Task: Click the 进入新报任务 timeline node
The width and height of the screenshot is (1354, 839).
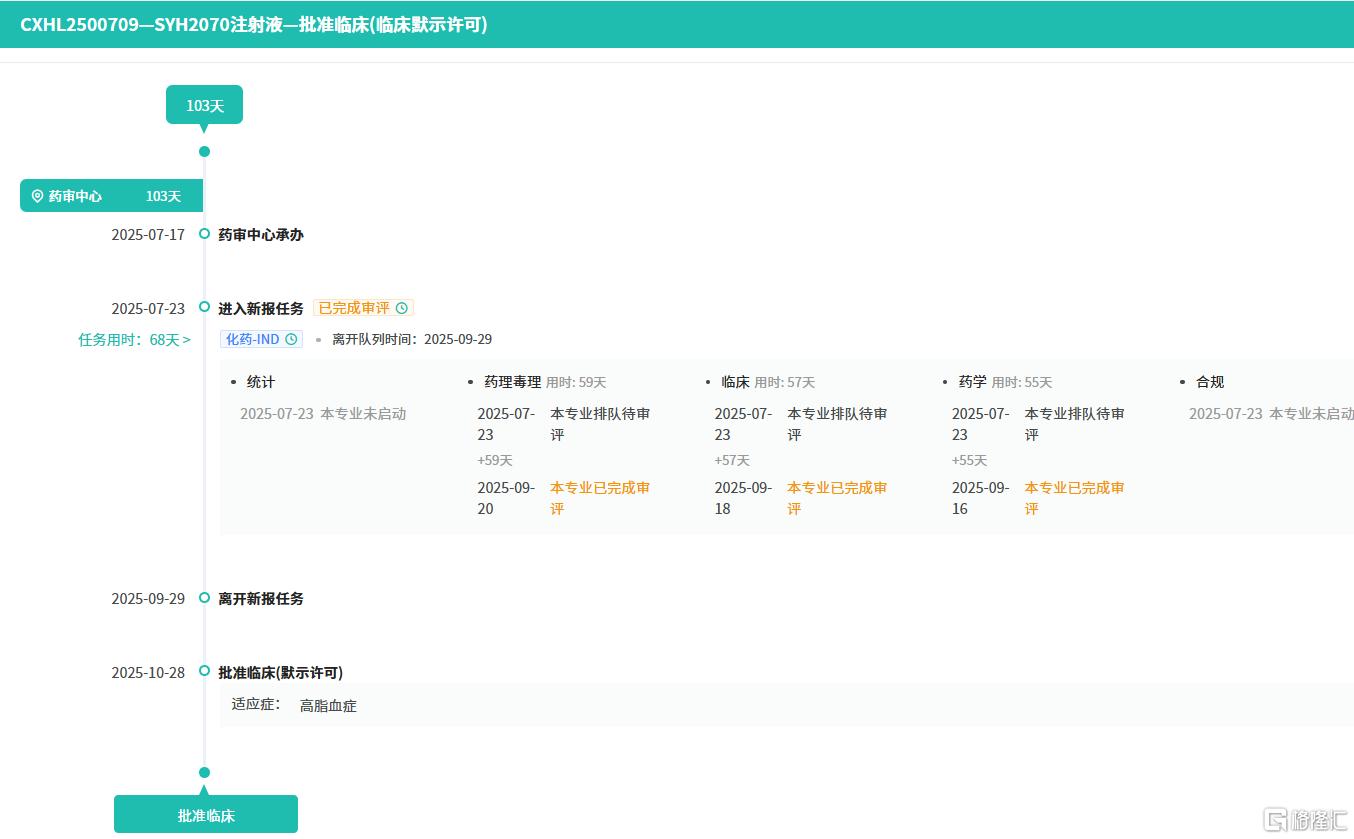Action: click(204, 308)
